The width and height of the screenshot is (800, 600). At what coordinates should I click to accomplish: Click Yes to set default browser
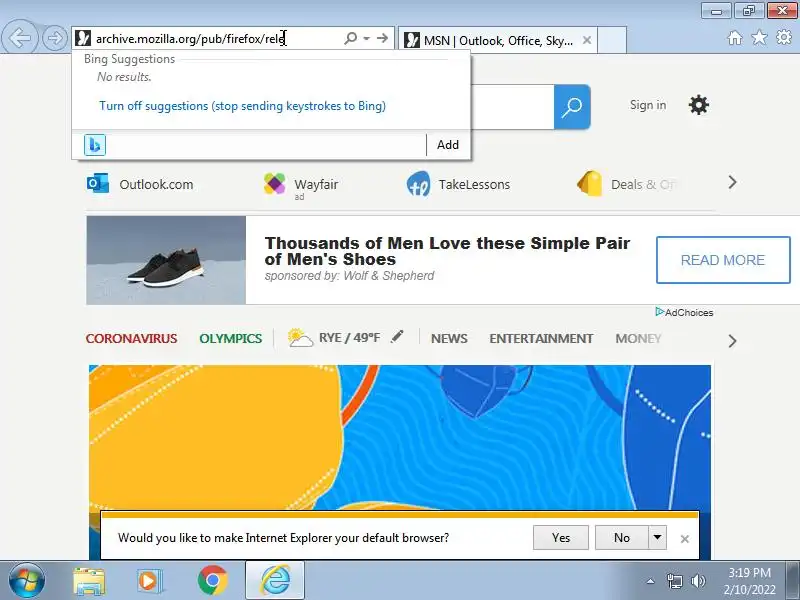[x=561, y=538]
